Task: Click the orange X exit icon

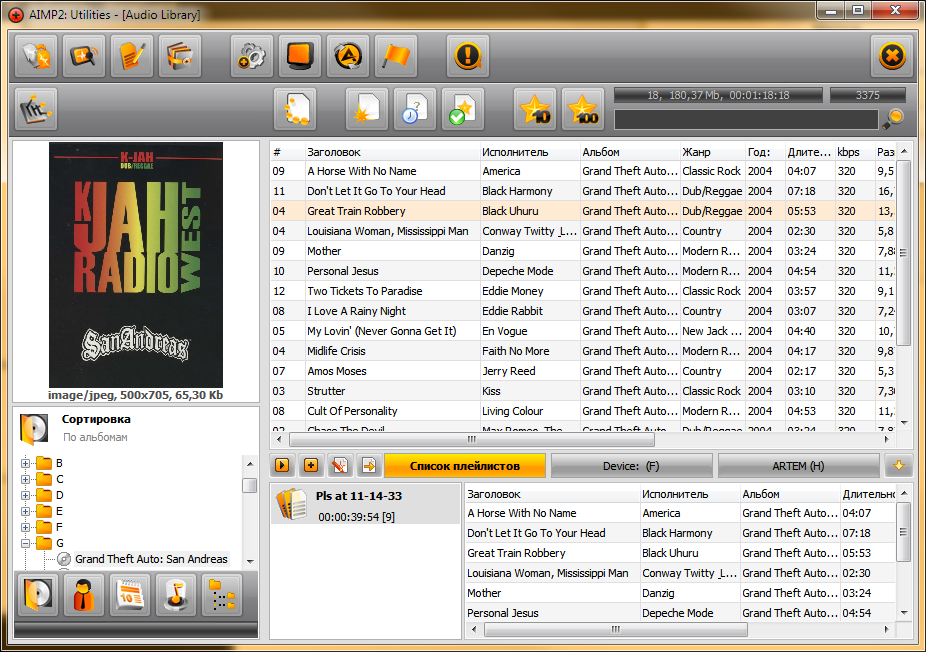Action: pos(892,56)
